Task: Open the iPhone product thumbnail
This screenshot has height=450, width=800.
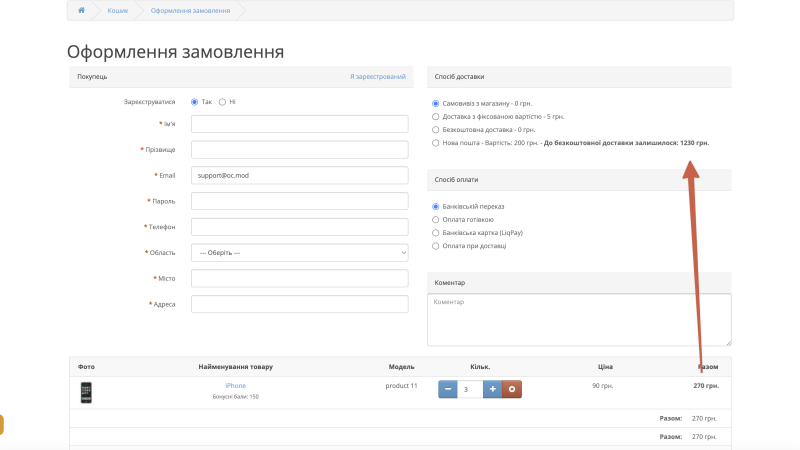Action: point(86,392)
